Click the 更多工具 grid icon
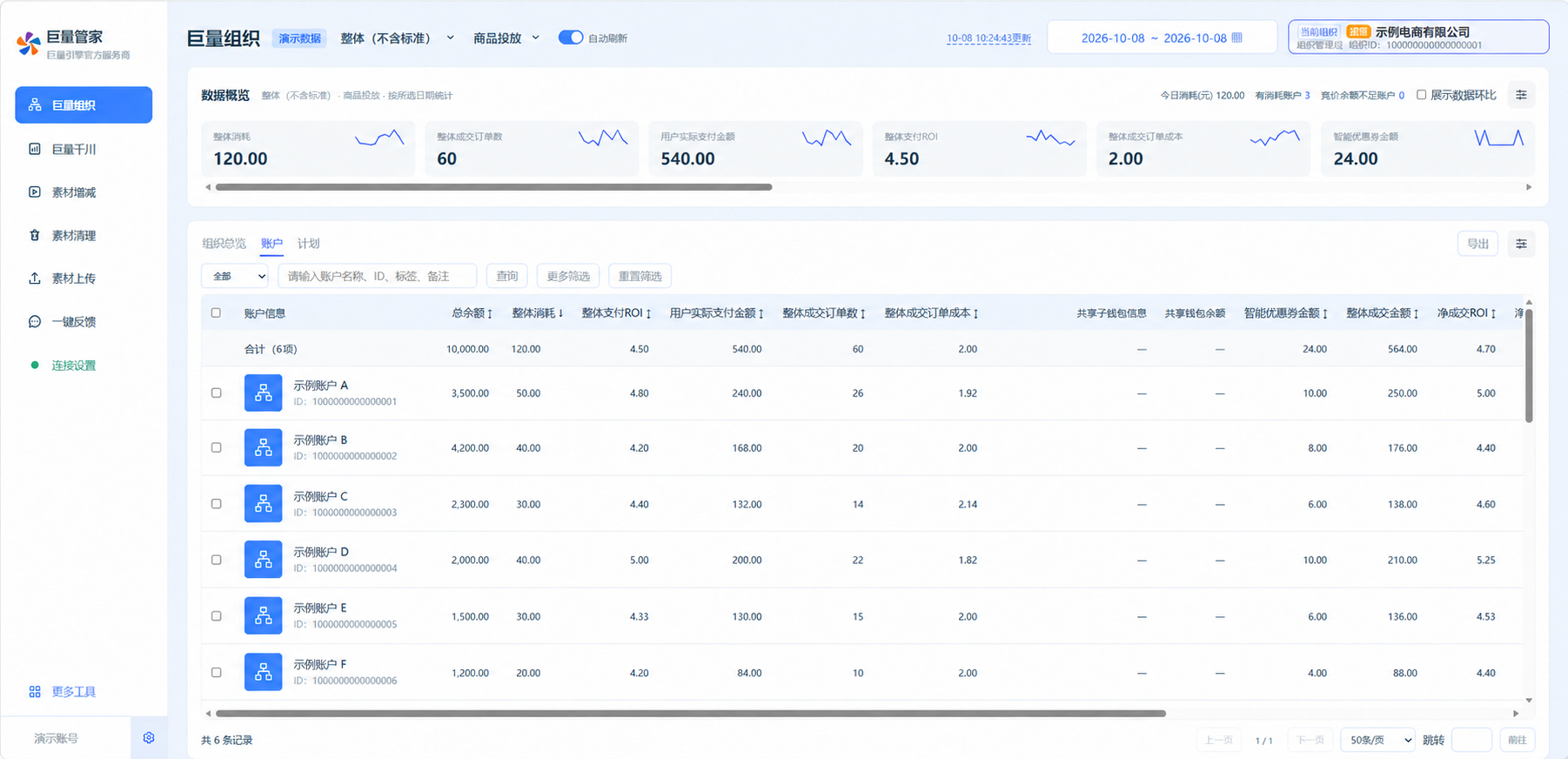This screenshot has width=1568, height=759. pyautogui.click(x=35, y=692)
